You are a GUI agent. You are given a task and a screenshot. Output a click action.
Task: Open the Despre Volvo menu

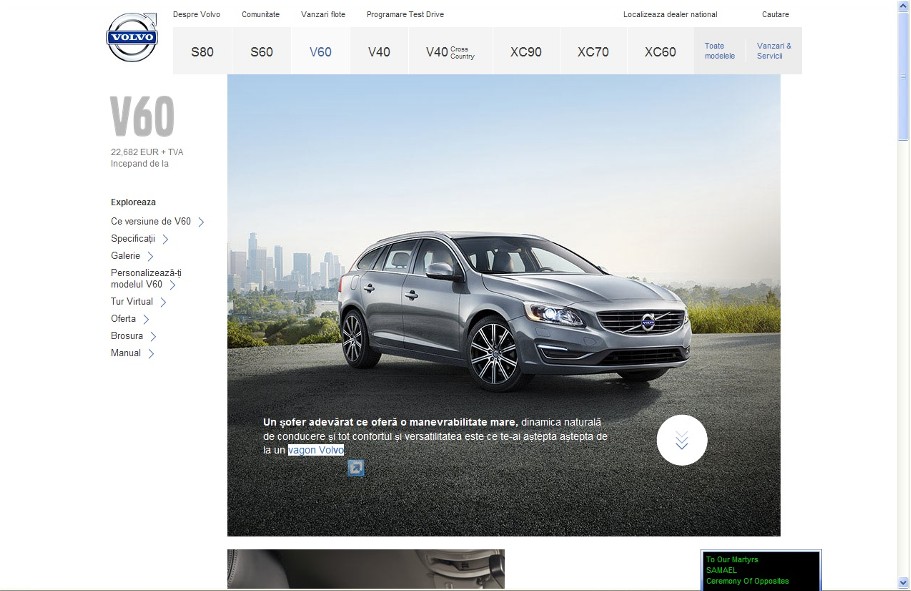coord(196,15)
